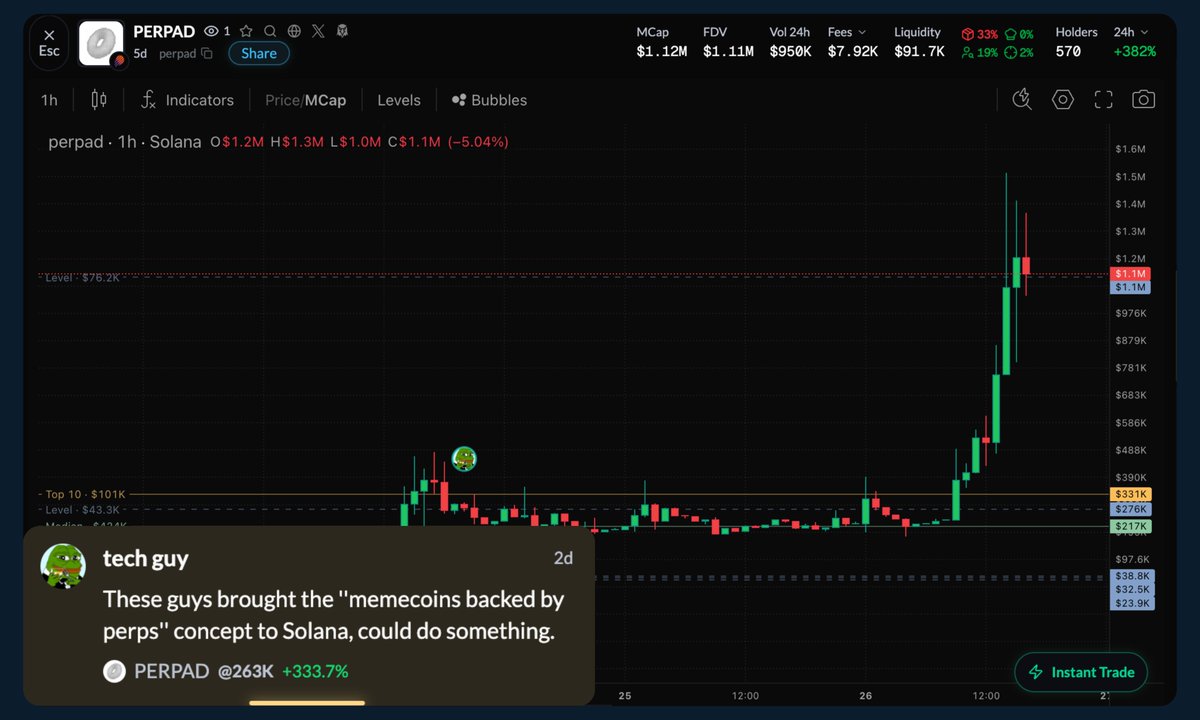Open the PERPAD token logo image
Image resolution: width=1200 pixels, height=720 pixels.
pos(102,44)
